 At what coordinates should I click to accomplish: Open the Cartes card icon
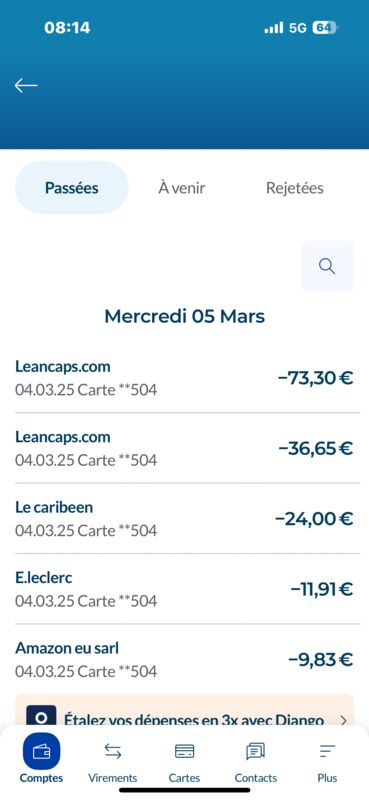tap(184, 751)
